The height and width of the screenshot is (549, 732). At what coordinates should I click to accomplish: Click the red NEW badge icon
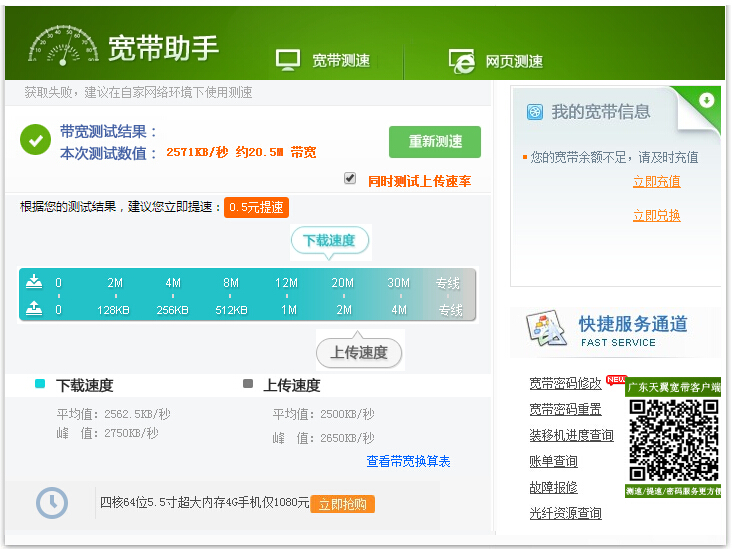pyautogui.click(x=616, y=380)
